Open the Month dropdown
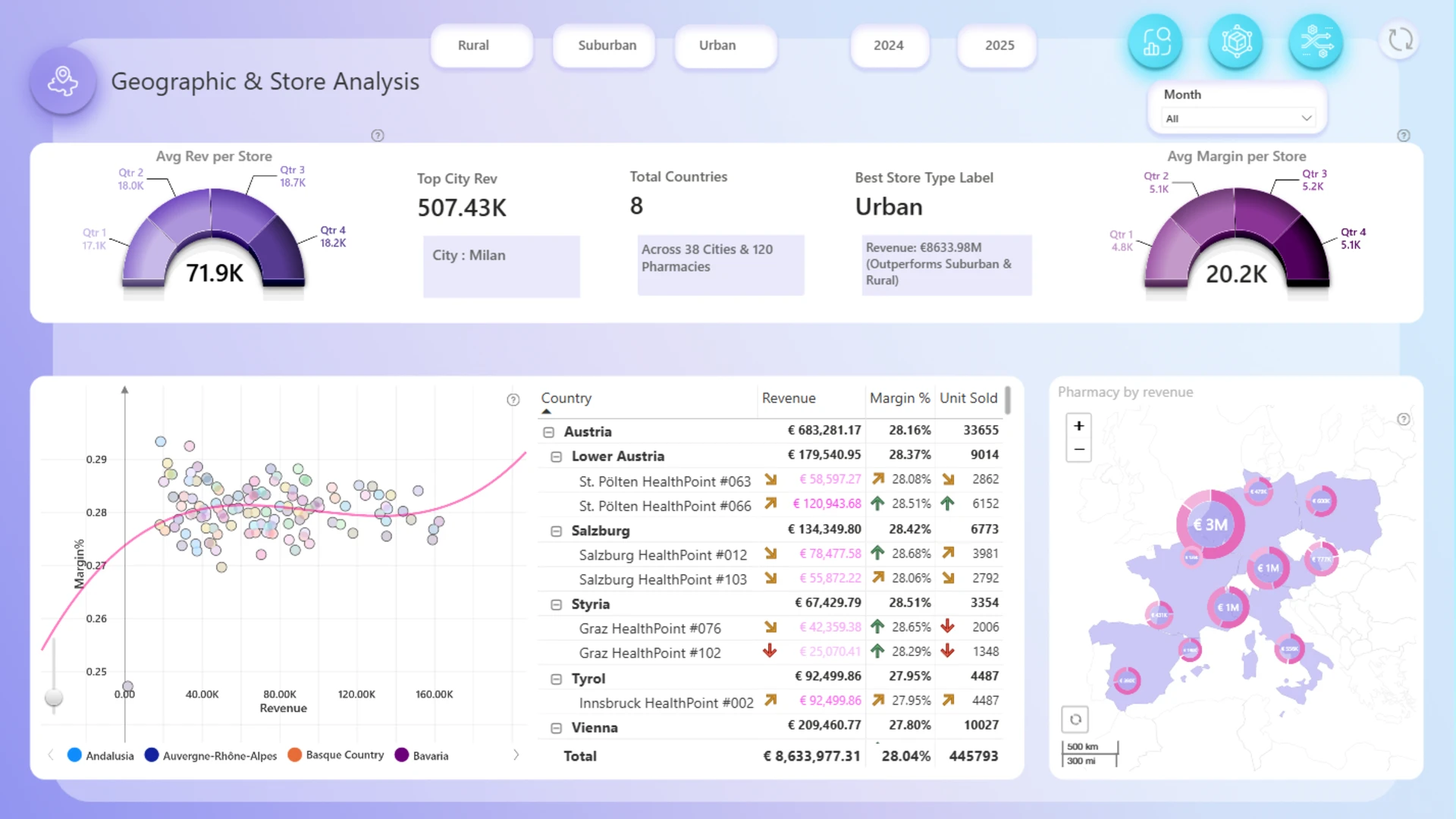This screenshot has height=819, width=1456. (1238, 118)
